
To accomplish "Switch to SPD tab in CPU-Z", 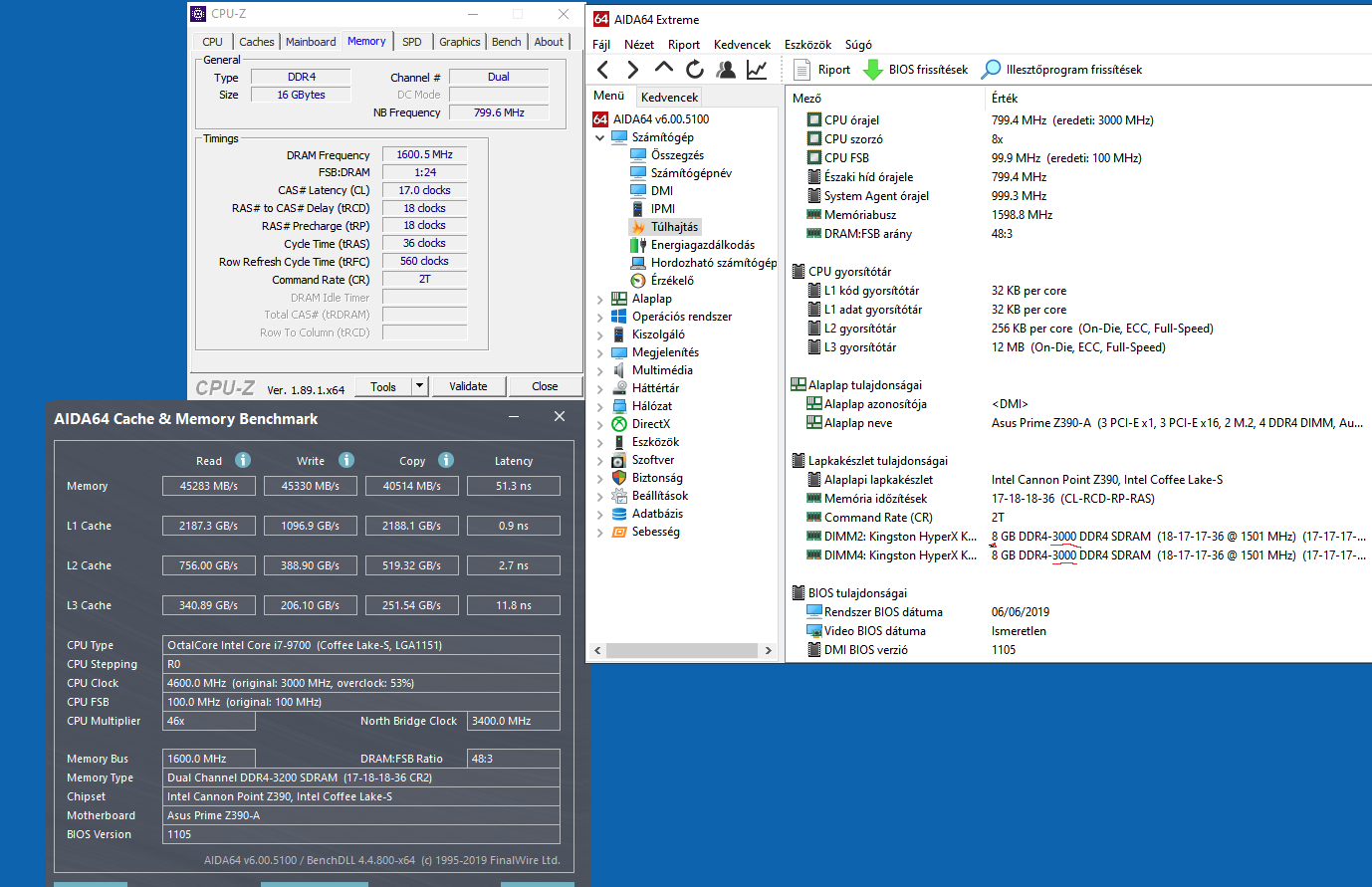I will 412,42.
